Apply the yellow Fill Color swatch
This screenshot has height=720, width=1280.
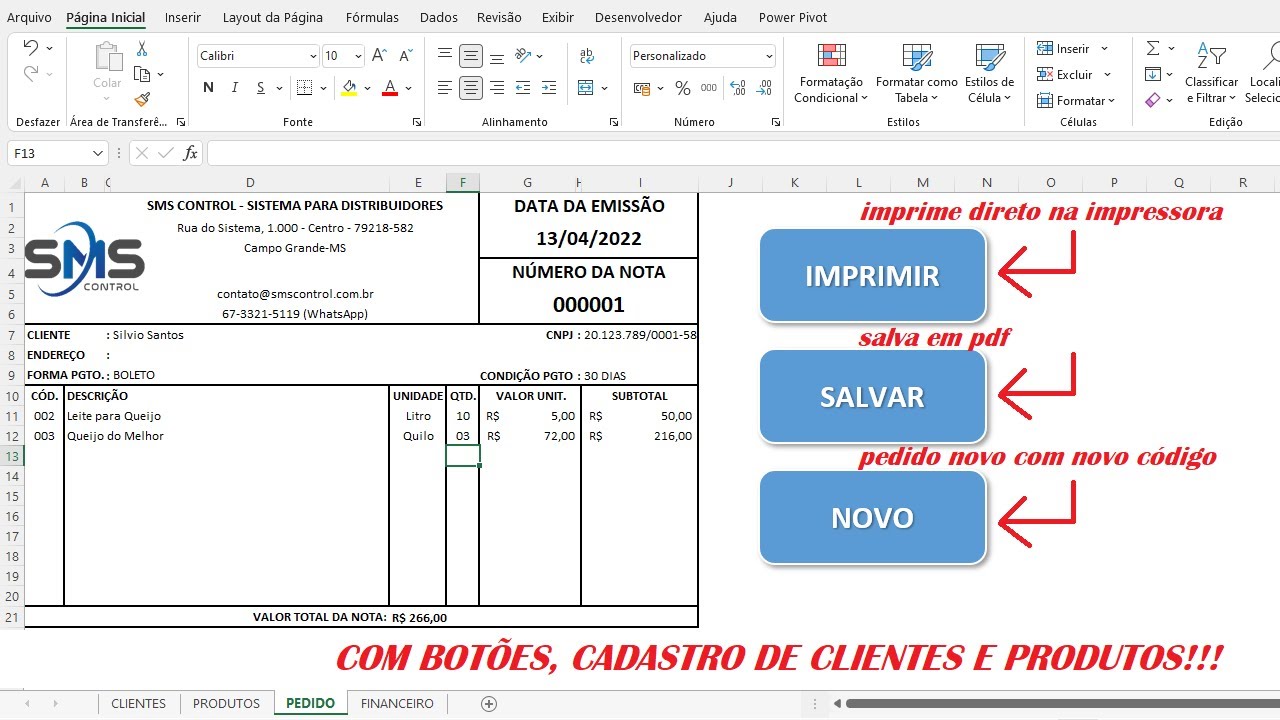pyautogui.click(x=349, y=88)
